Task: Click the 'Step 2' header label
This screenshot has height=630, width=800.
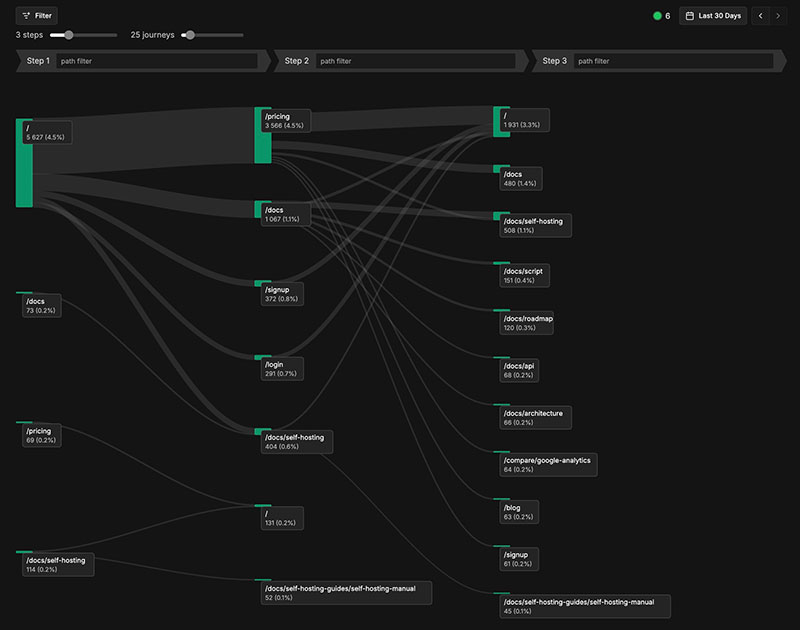Action: pyautogui.click(x=296, y=61)
